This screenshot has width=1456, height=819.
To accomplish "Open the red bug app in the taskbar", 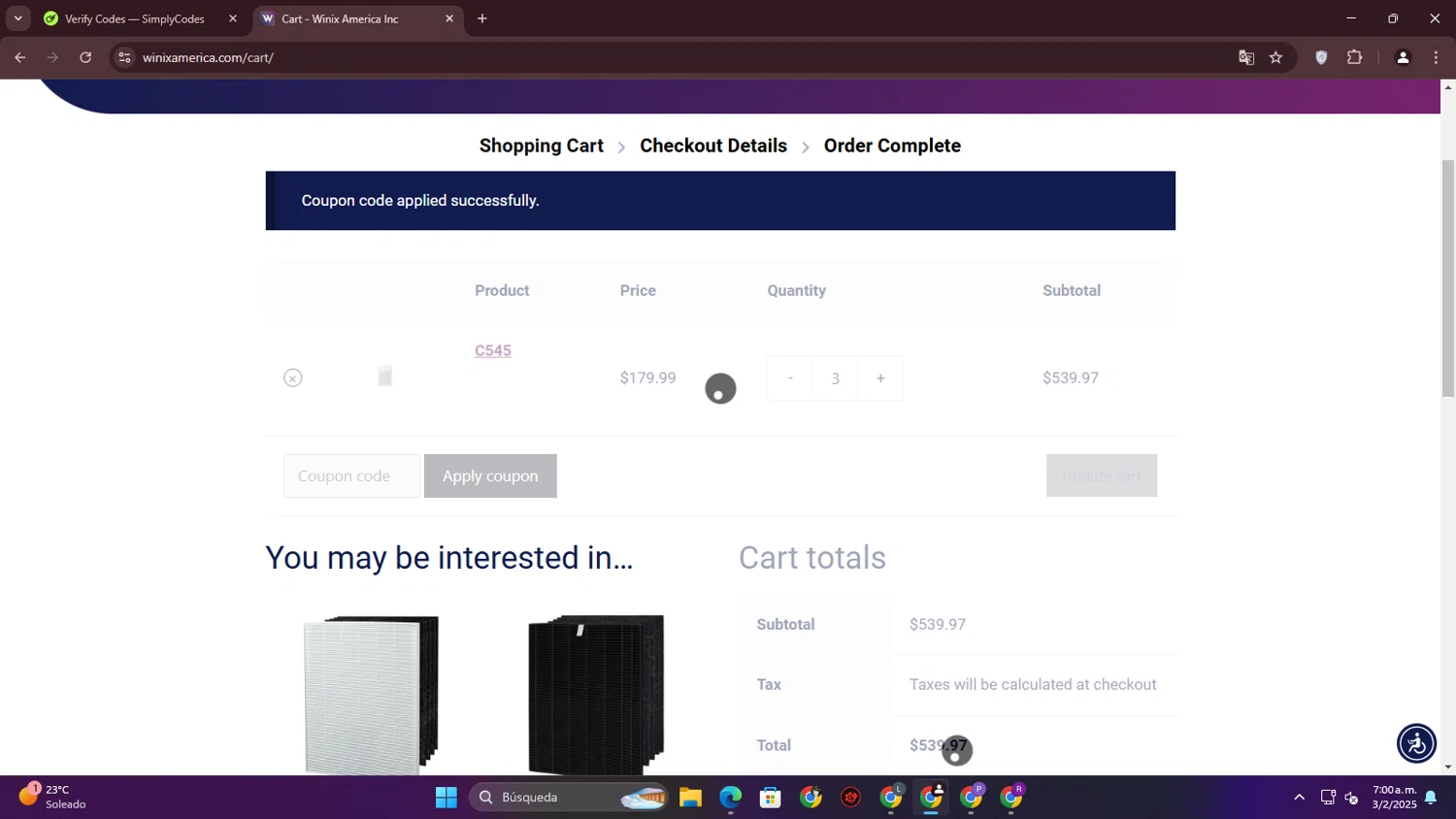I will [x=851, y=798].
